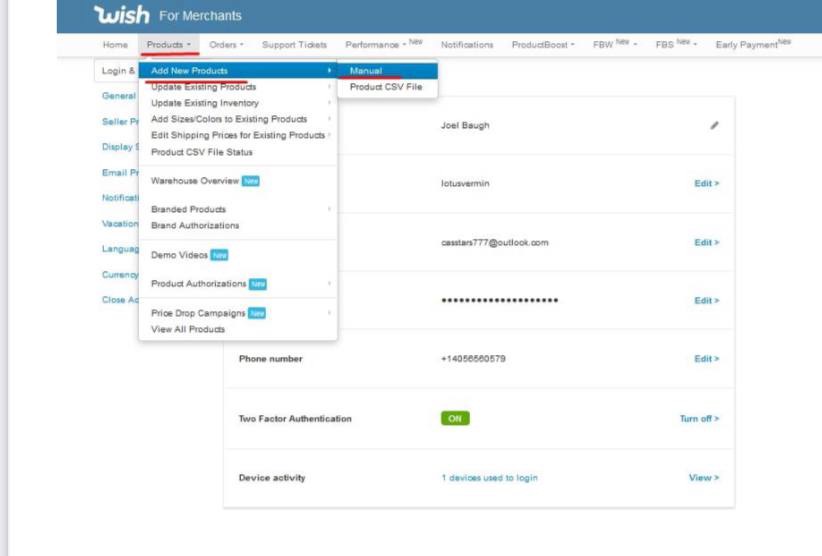
Task: Click the pencil edit icon beside Joel Baugh
Action: click(x=714, y=125)
